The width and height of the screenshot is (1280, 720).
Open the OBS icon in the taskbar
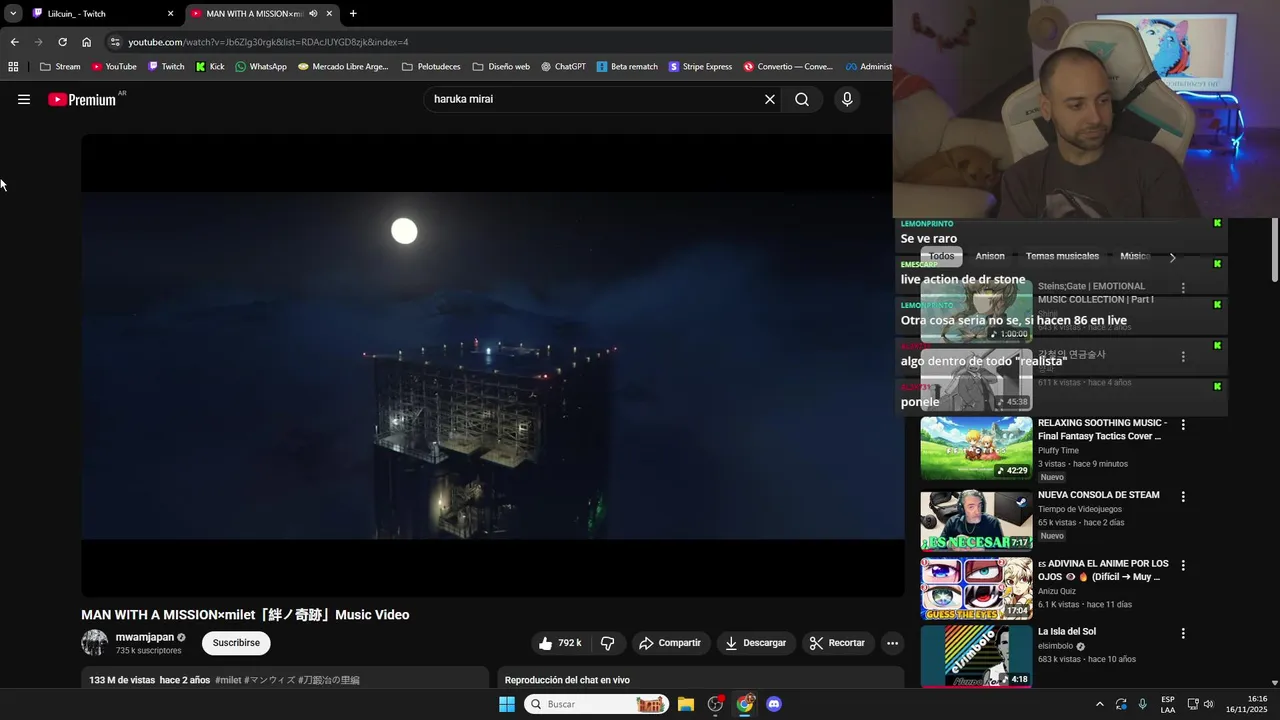(715, 704)
